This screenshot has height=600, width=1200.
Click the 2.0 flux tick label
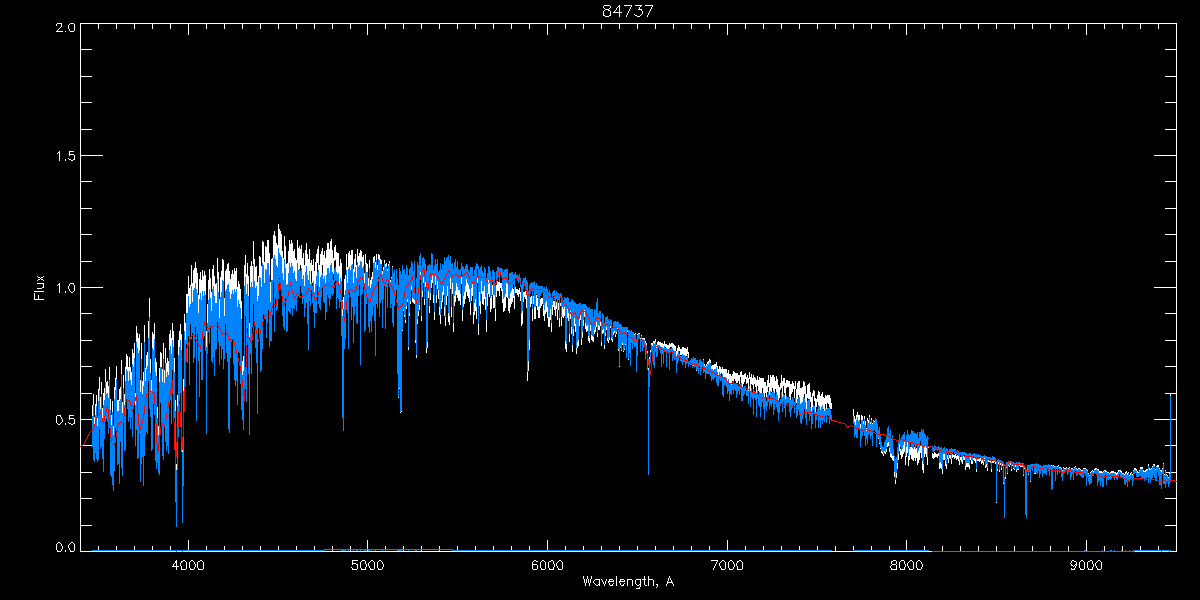pos(65,27)
